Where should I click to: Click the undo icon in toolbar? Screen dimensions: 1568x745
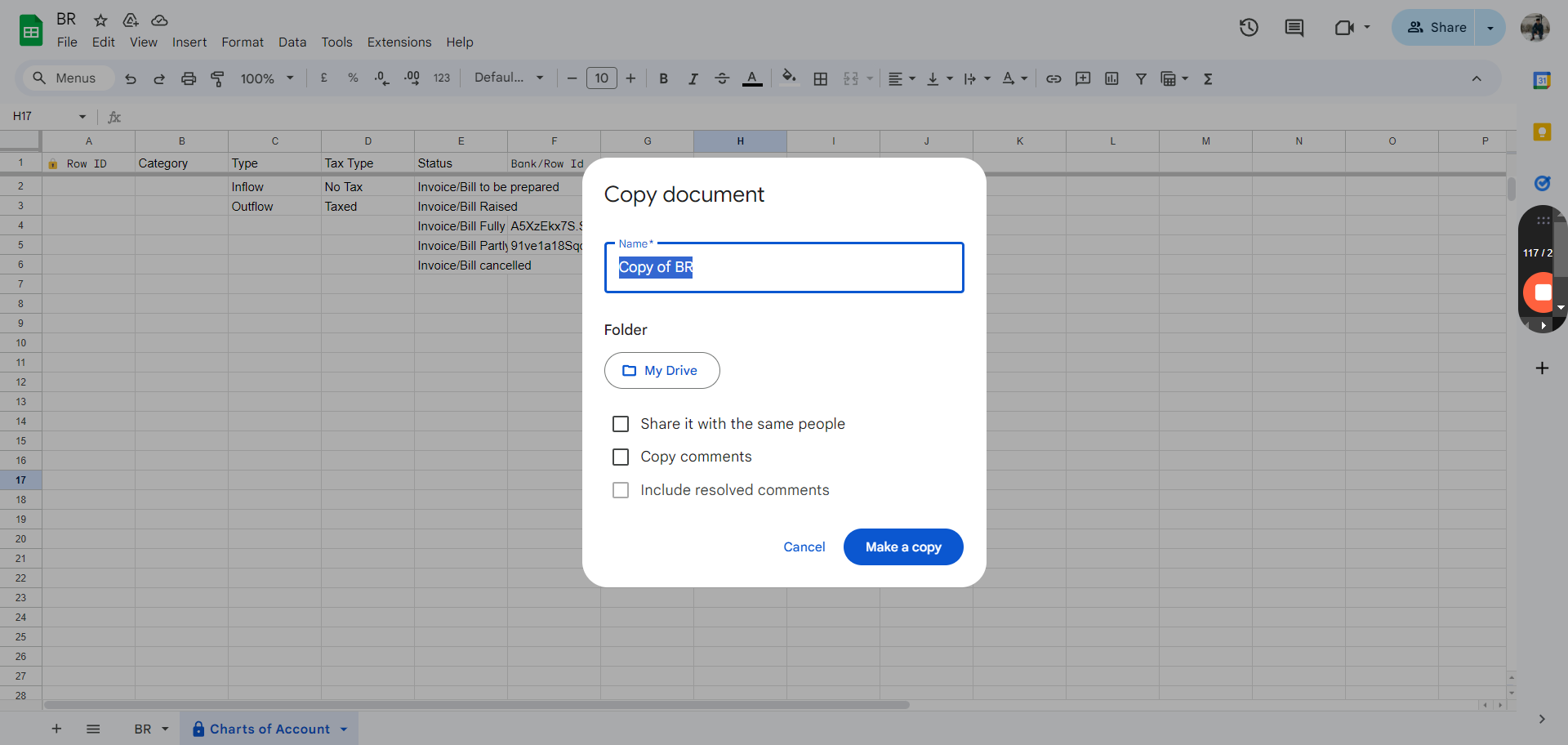tap(131, 78)
